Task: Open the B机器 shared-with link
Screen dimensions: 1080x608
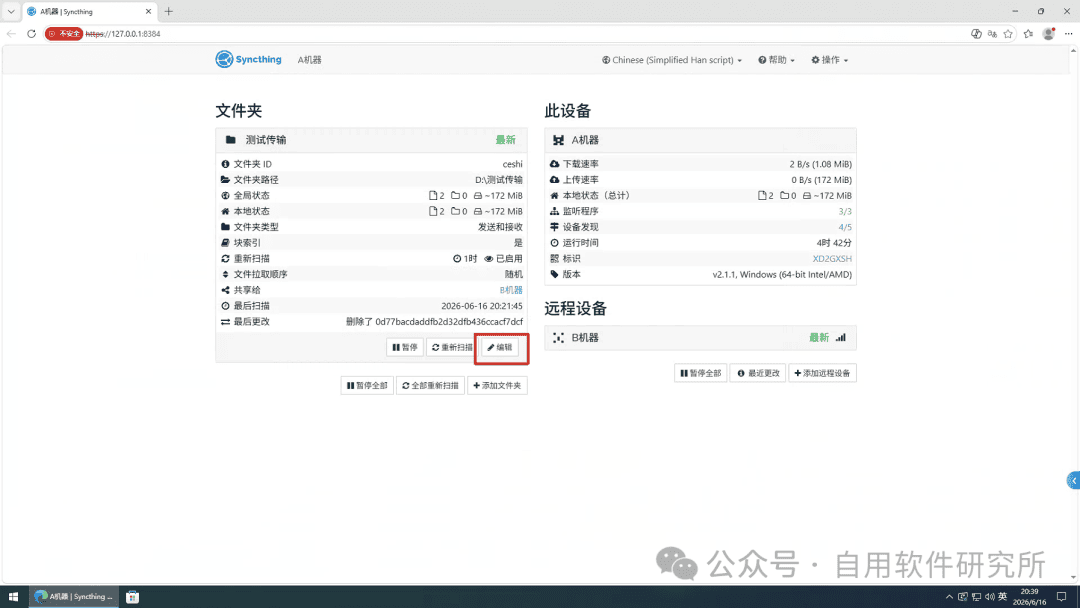Action: [511, 290]
